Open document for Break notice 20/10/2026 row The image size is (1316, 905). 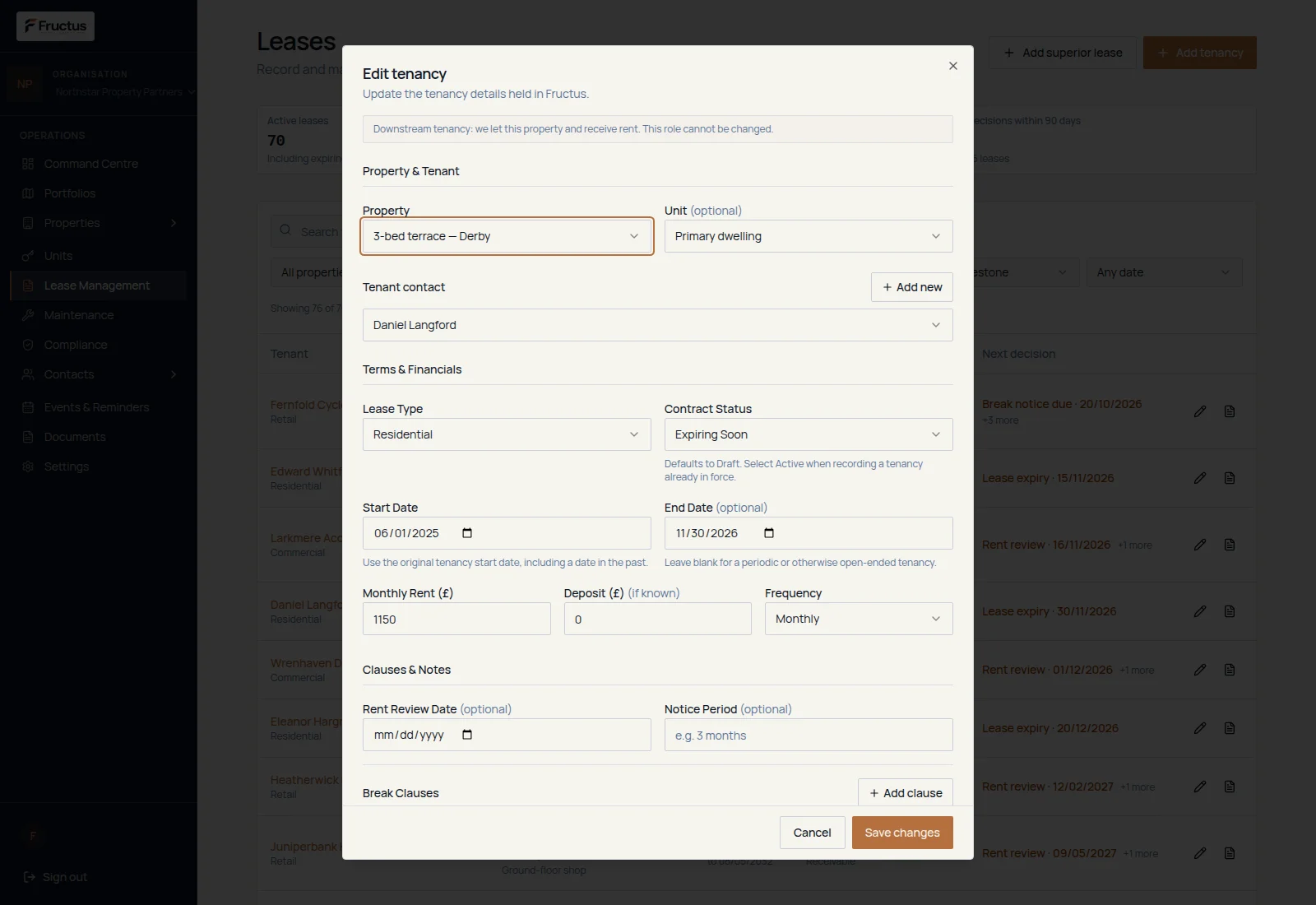point(1230,411)
